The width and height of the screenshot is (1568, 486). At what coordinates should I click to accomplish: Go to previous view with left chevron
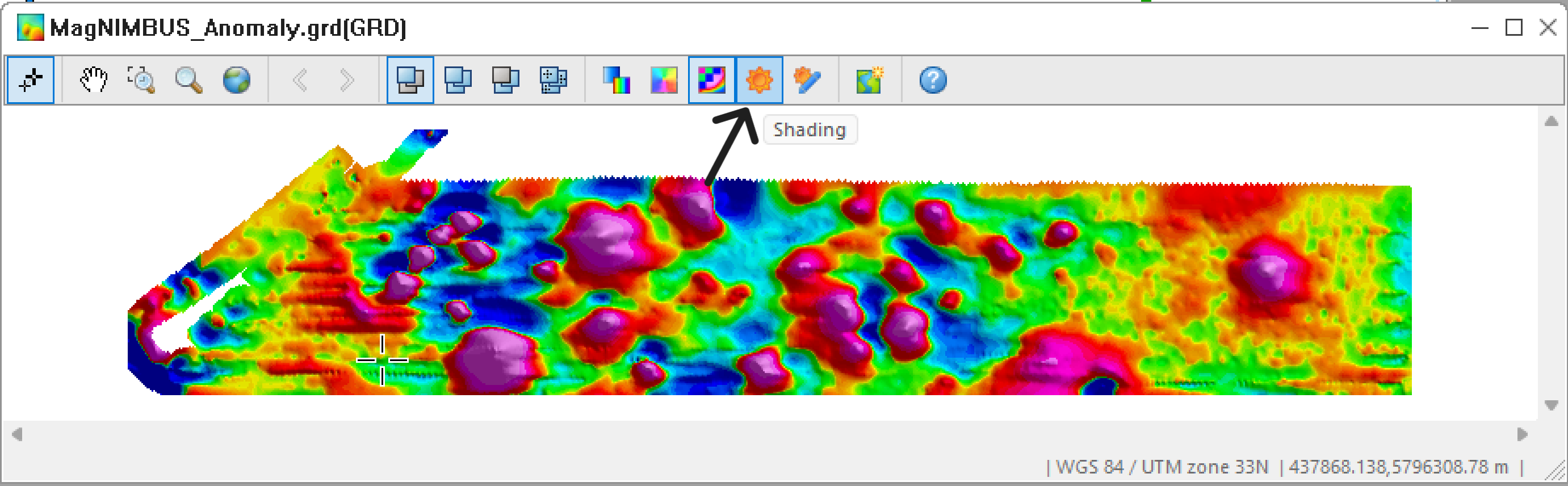click(x=300, y=80)
